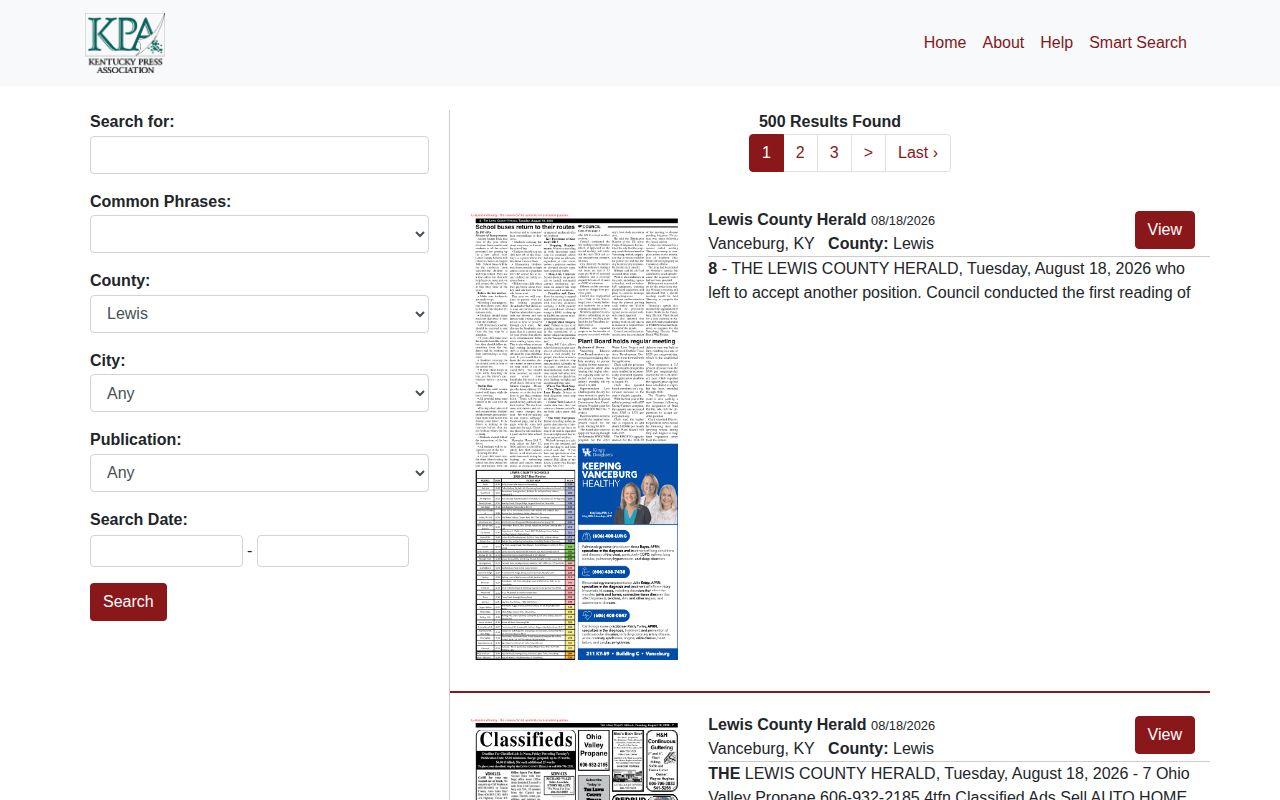
Task: Open the About page link
Action: 1003,42
